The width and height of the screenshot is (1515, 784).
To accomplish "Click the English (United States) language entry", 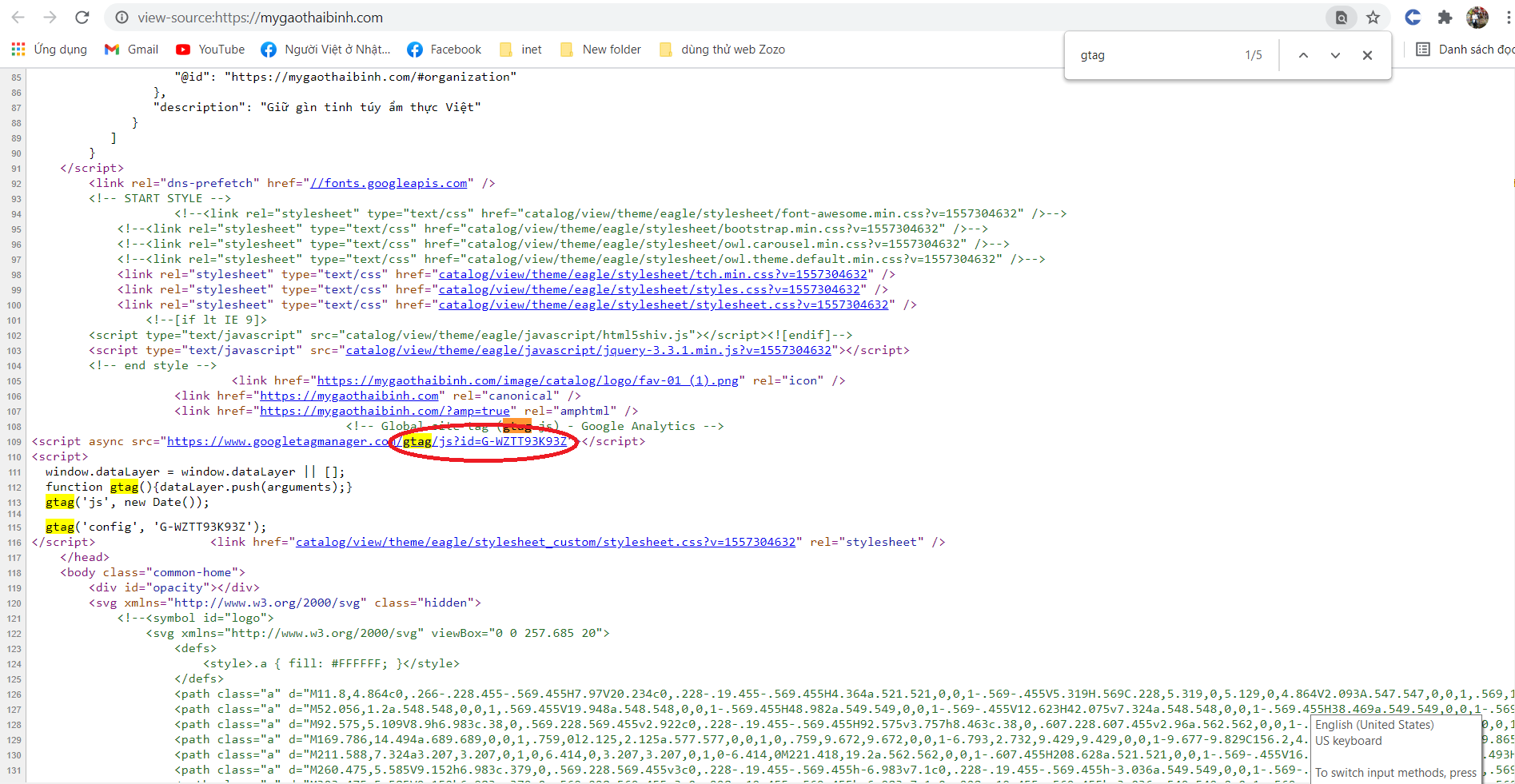I will [1375, 725].
